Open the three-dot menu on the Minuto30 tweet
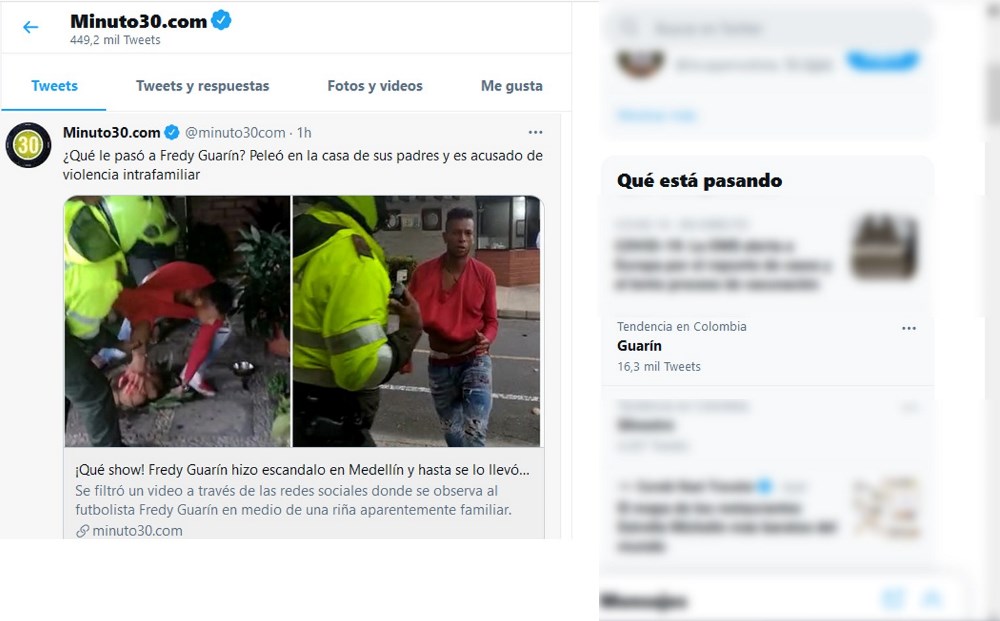The image size is (1000, 621). [535, 132]
